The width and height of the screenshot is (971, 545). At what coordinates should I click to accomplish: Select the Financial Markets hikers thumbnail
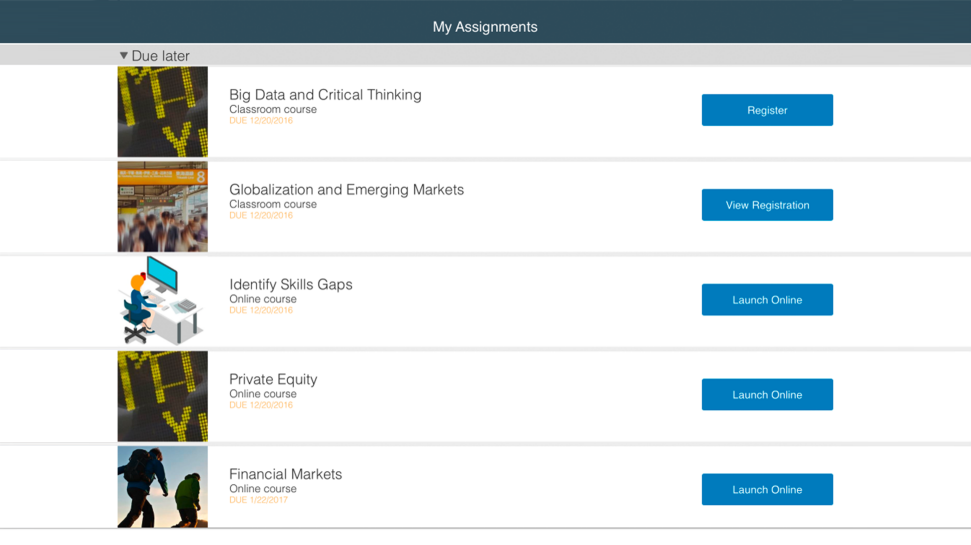(x=163, y=487)
